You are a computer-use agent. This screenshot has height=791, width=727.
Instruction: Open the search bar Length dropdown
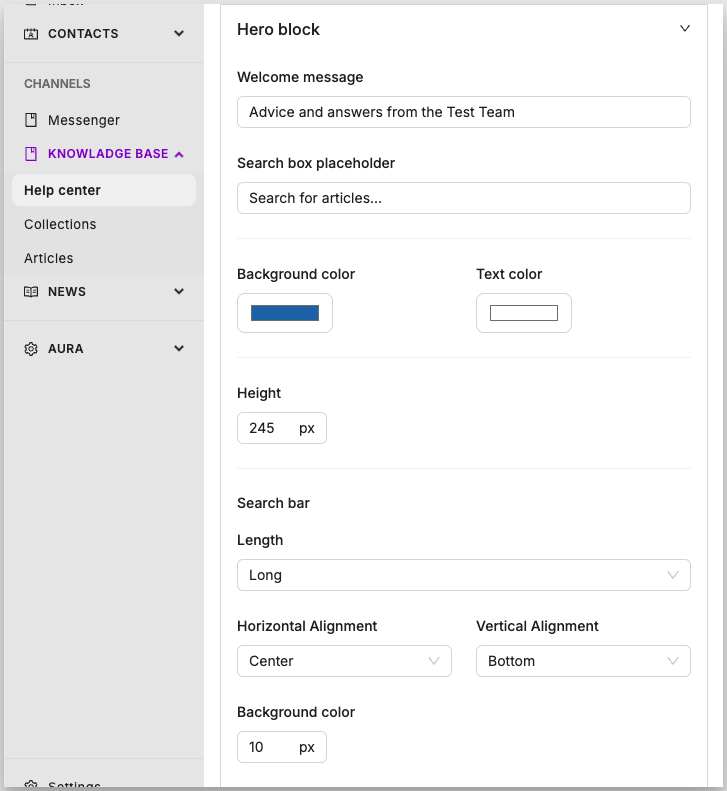[464, 575]
